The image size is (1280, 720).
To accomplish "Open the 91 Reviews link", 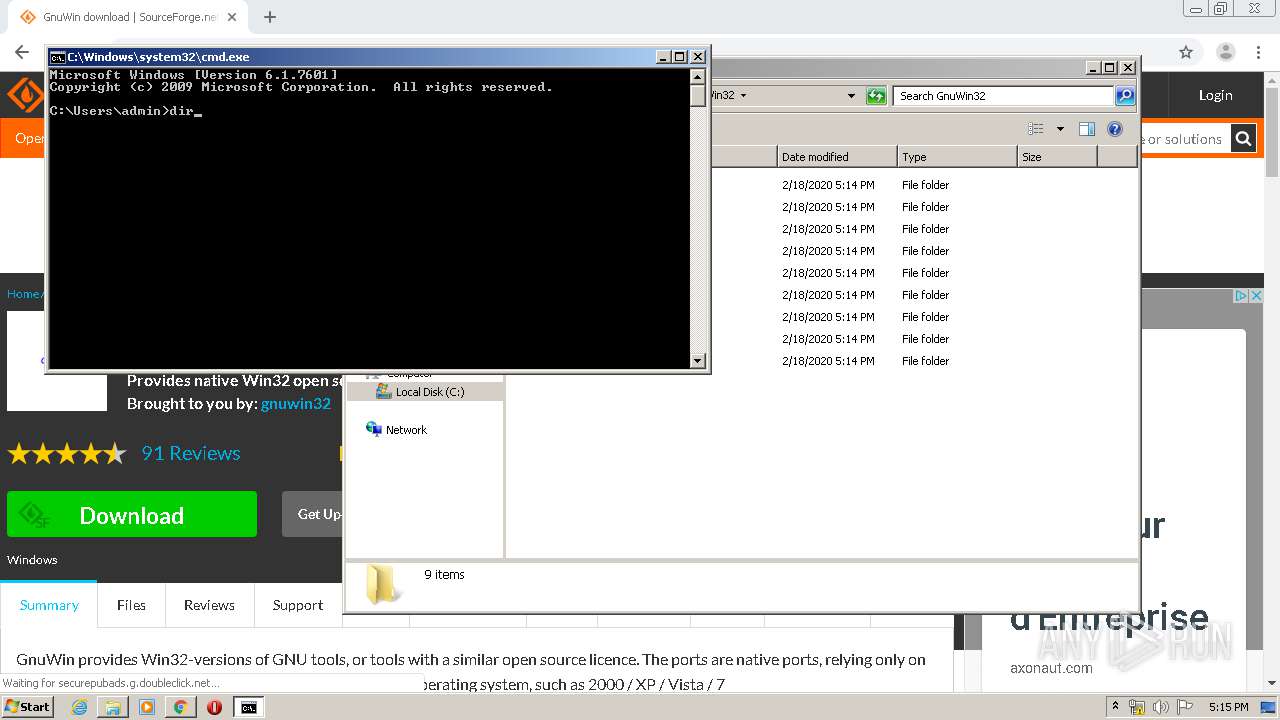I will pos(191,453).
